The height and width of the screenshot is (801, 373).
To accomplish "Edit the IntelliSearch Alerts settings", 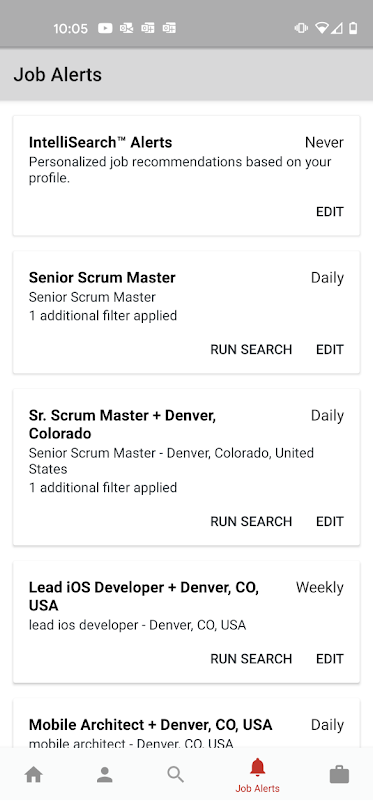I will [330, 211].
